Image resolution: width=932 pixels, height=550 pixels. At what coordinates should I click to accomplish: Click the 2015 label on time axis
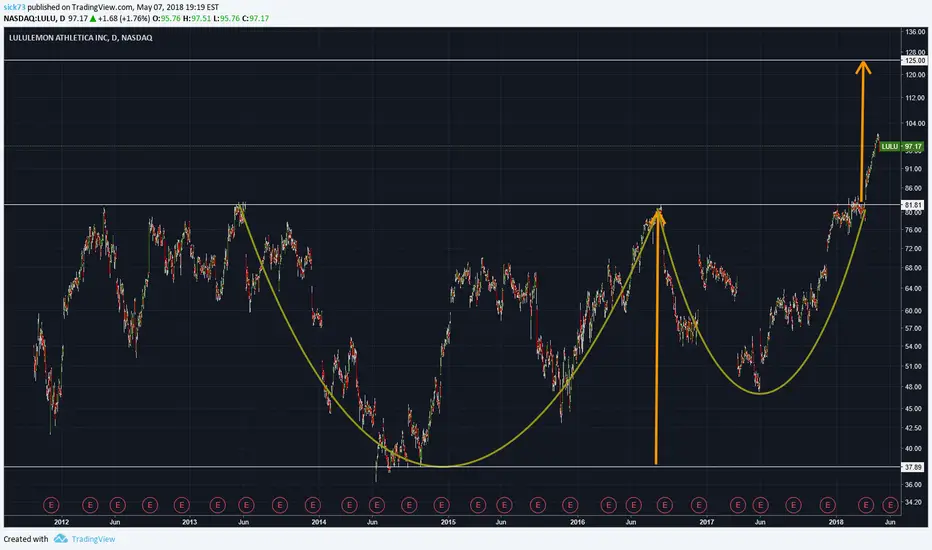pyautogui.click(x=448, y=522)
